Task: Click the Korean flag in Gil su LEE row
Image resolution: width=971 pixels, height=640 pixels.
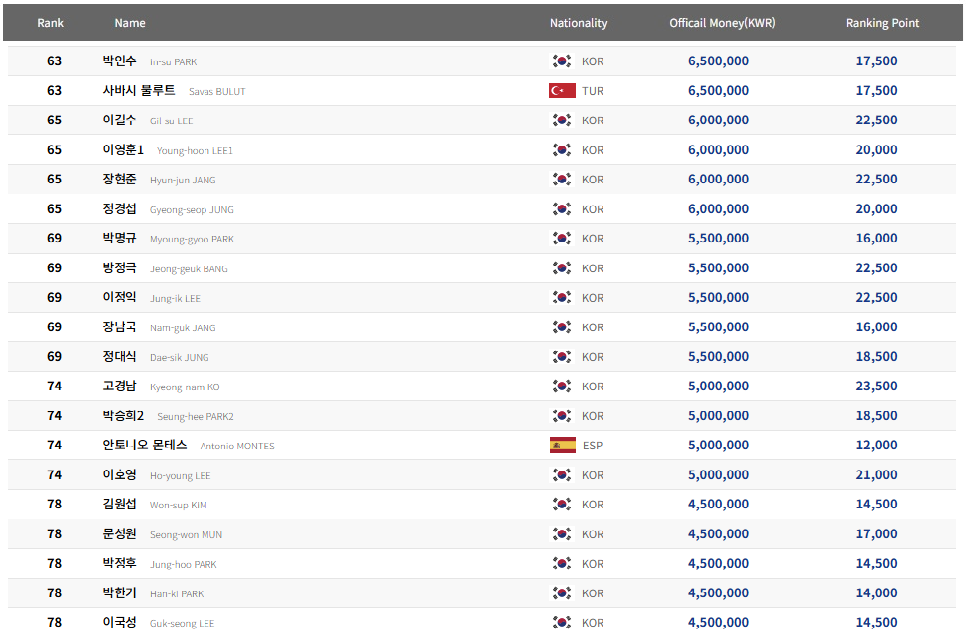Action: pyautogui.click(x=562, y=120)
